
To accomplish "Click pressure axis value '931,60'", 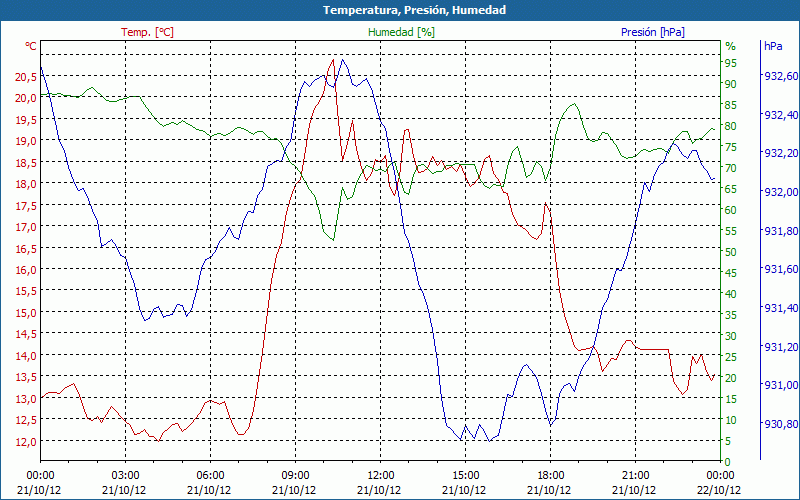I will click(x=780, y=269).
